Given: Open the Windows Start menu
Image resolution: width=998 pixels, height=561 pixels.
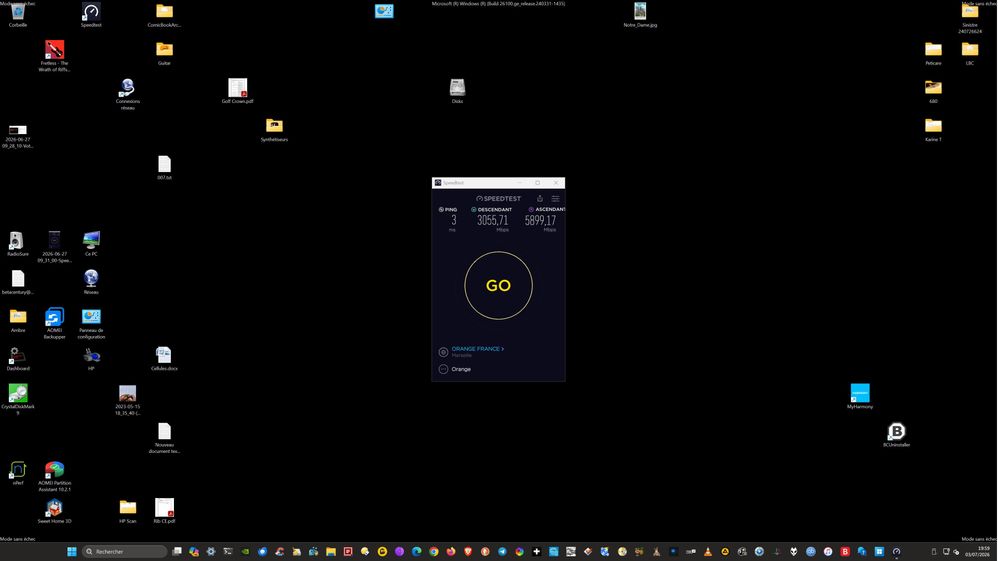Looking at the screenshot, I should click(x=72, y=551).
